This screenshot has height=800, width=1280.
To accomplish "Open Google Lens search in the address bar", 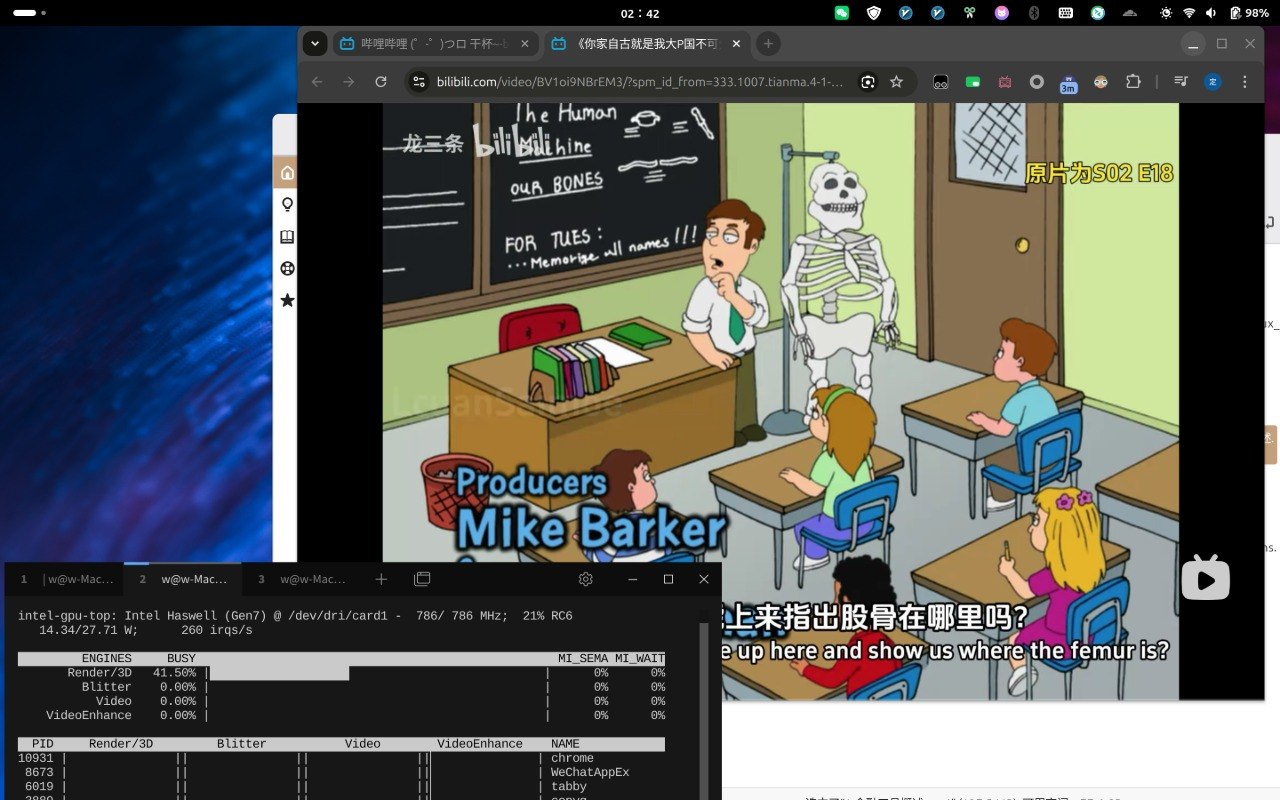I will 868,82.
